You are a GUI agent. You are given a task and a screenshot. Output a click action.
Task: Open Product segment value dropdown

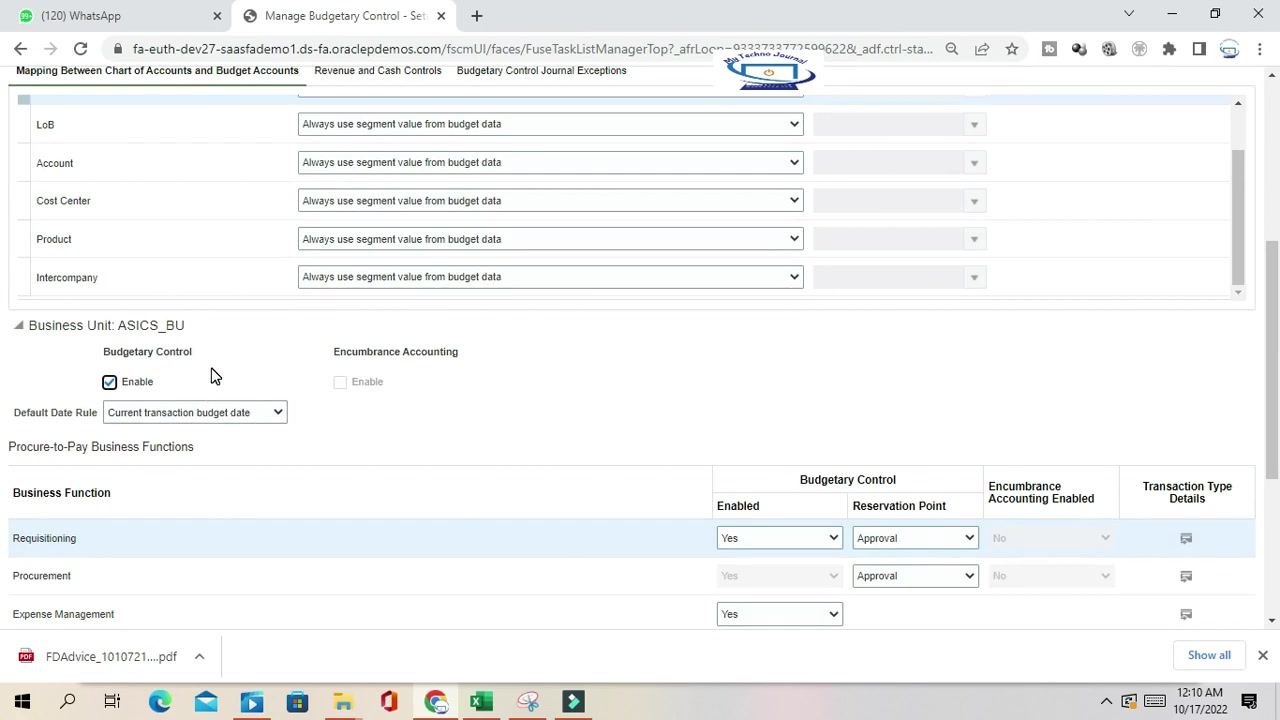(x=550, y=239)
